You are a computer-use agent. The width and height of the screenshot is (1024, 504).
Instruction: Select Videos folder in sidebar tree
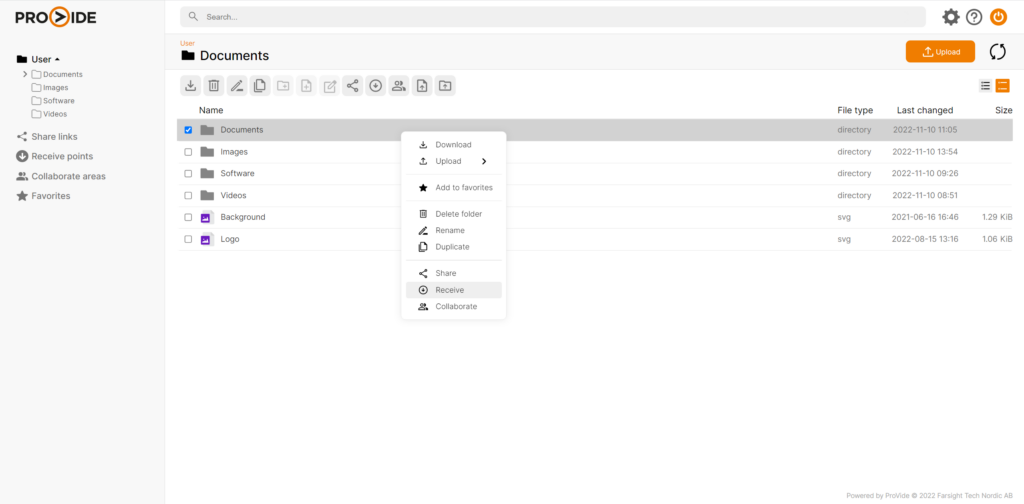tap(55, 114)
